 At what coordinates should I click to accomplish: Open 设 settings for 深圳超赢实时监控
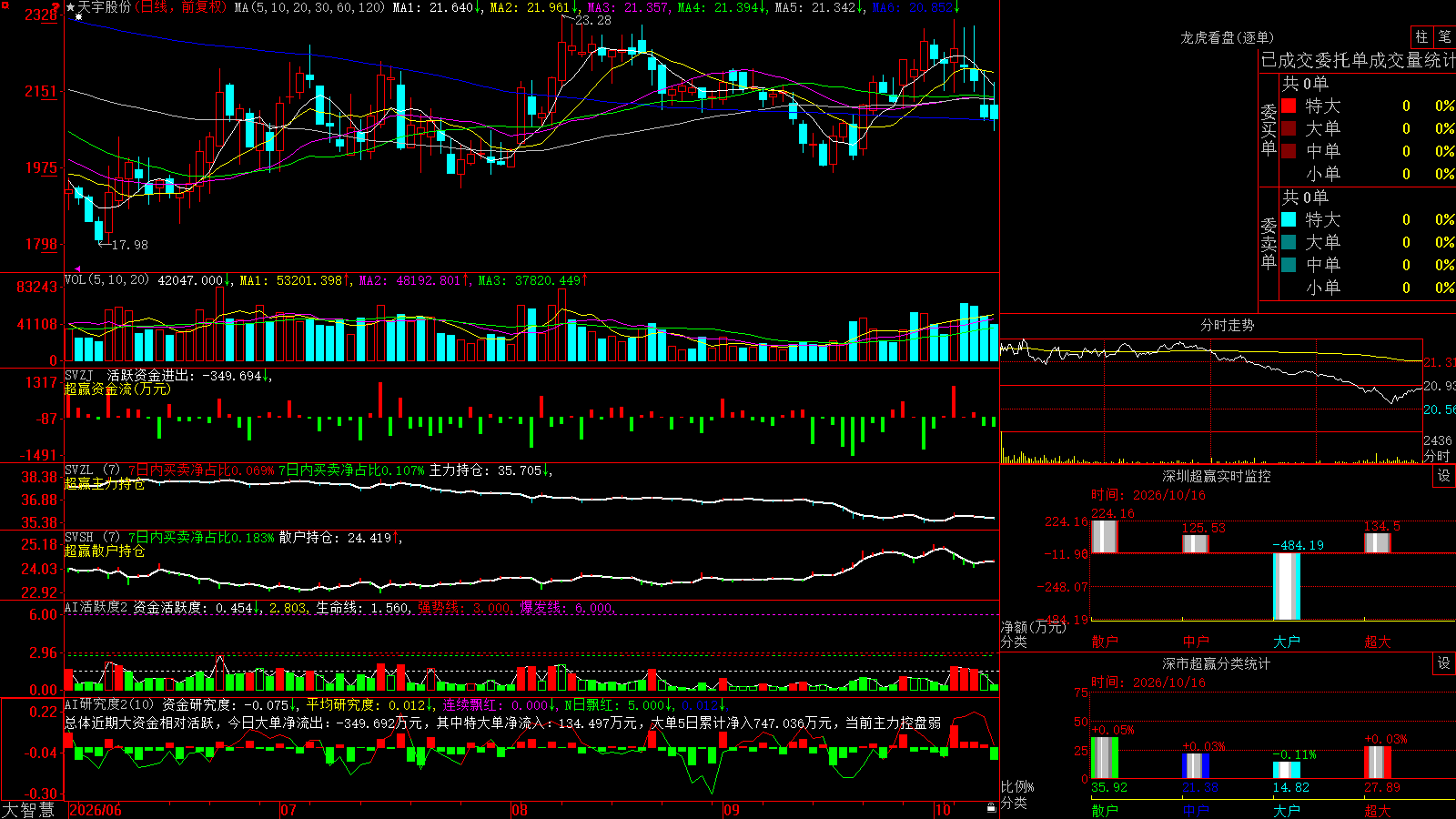coord(1444,476)
